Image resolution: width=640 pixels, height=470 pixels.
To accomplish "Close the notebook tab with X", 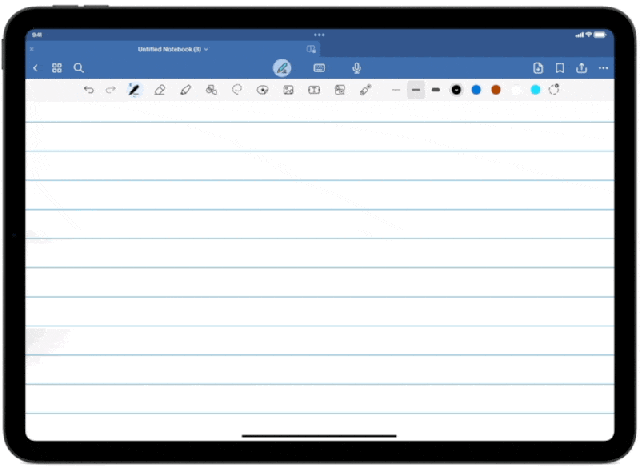I will coord(32,49).
